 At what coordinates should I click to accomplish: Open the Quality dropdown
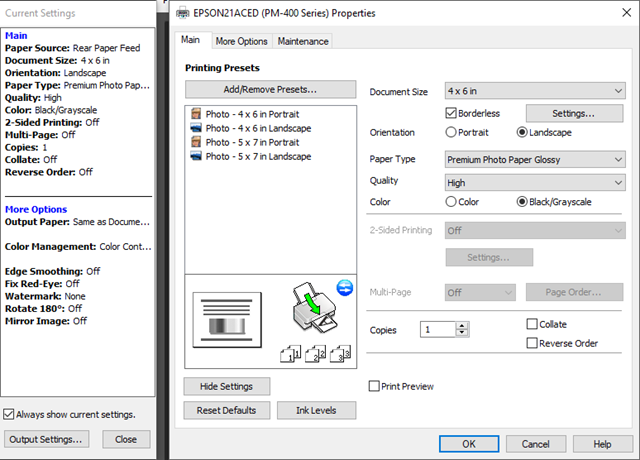(535, 183)
